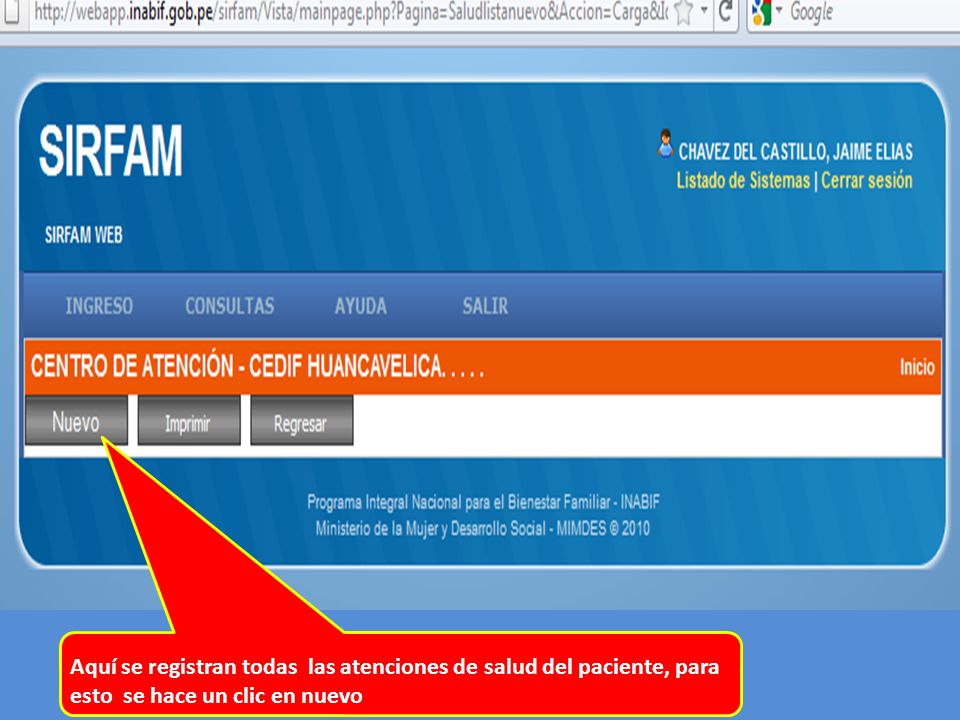
Task: Click the Google search engine icon
Action: (x=761, y=12)
